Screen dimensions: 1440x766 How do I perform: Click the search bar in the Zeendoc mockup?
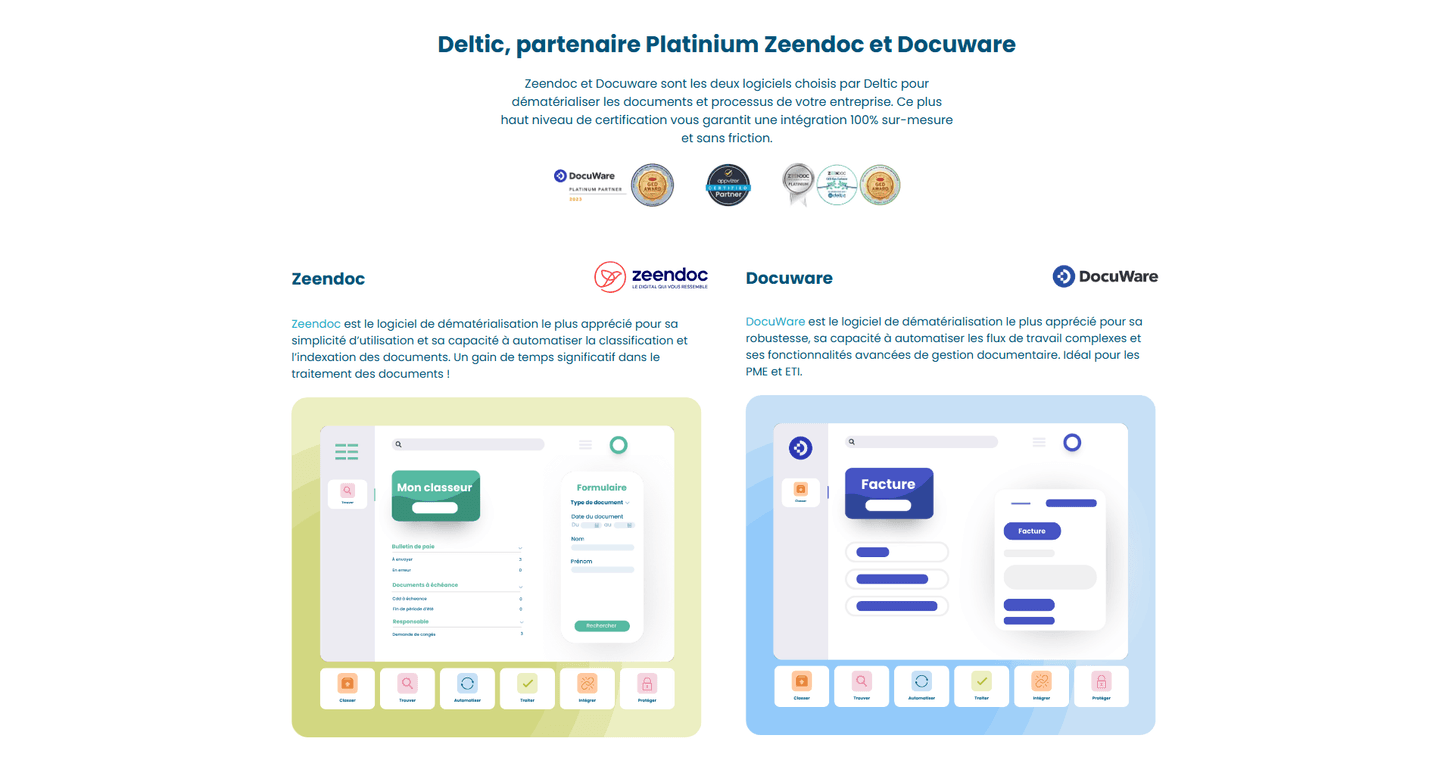click(x=468, y=444)
